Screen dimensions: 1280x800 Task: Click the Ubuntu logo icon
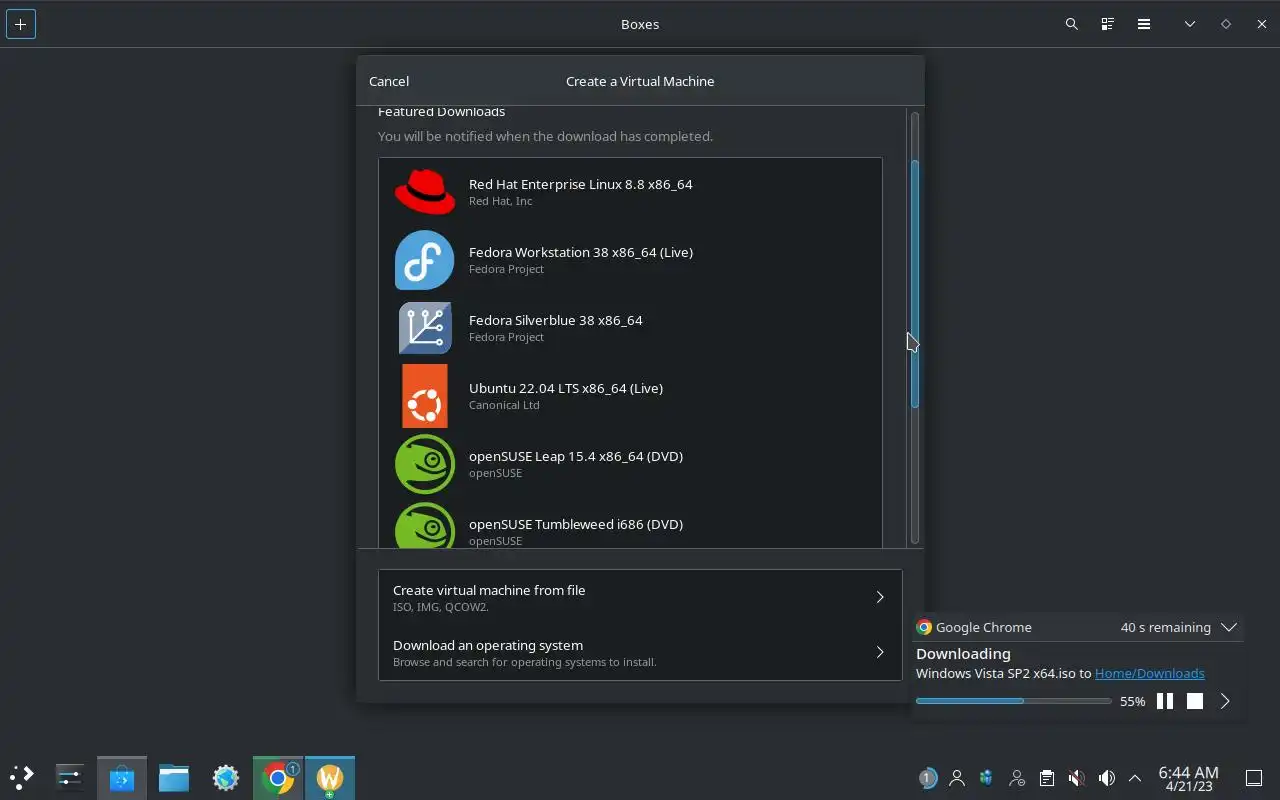425,396
